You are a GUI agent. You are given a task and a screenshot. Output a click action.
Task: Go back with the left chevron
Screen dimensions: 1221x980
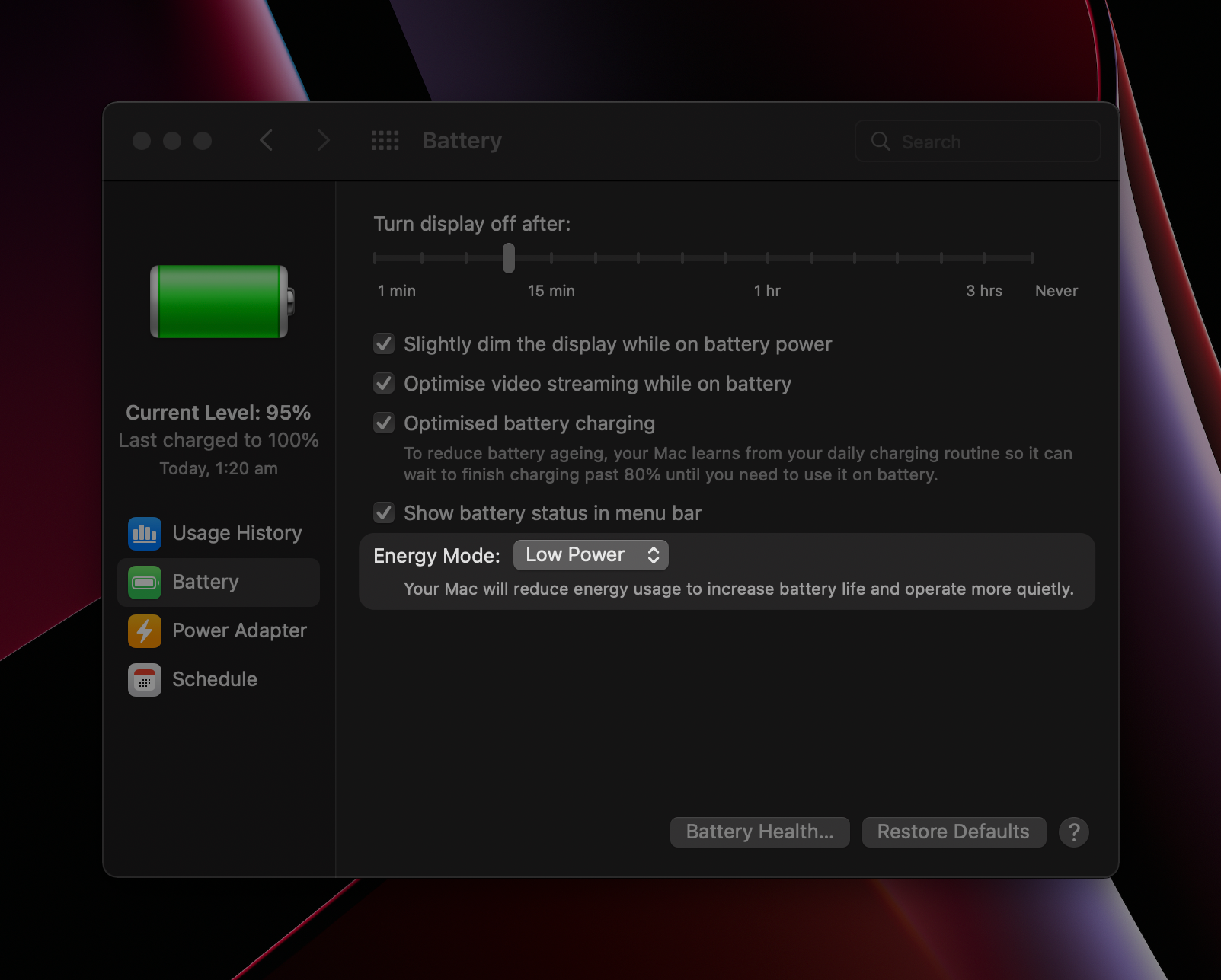click(266, 140)
